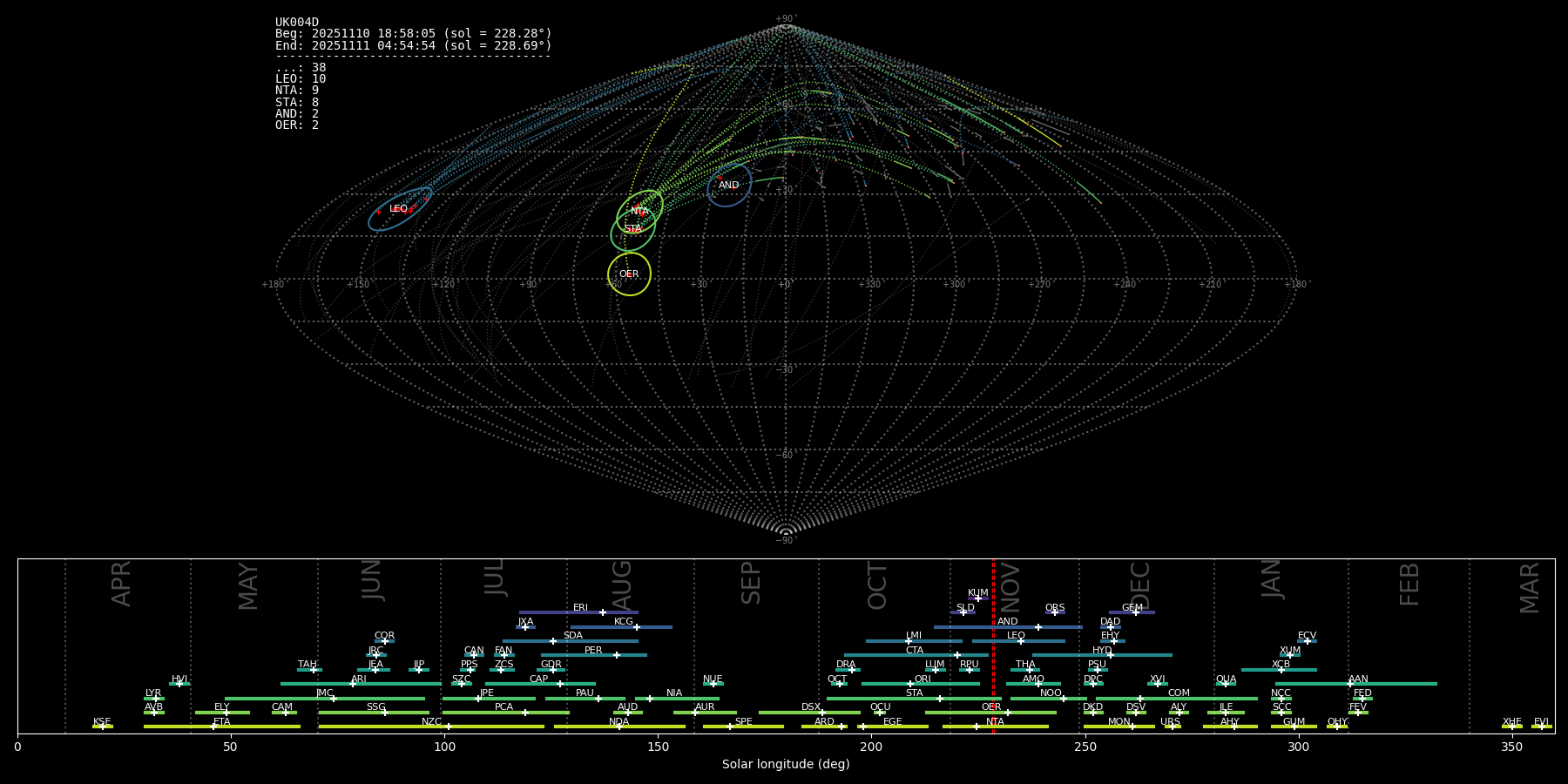The width and height of the screenshot is (1568, 784).
Task: Click the NOV month label in timeline
Action: click(x=1010, y=585)
